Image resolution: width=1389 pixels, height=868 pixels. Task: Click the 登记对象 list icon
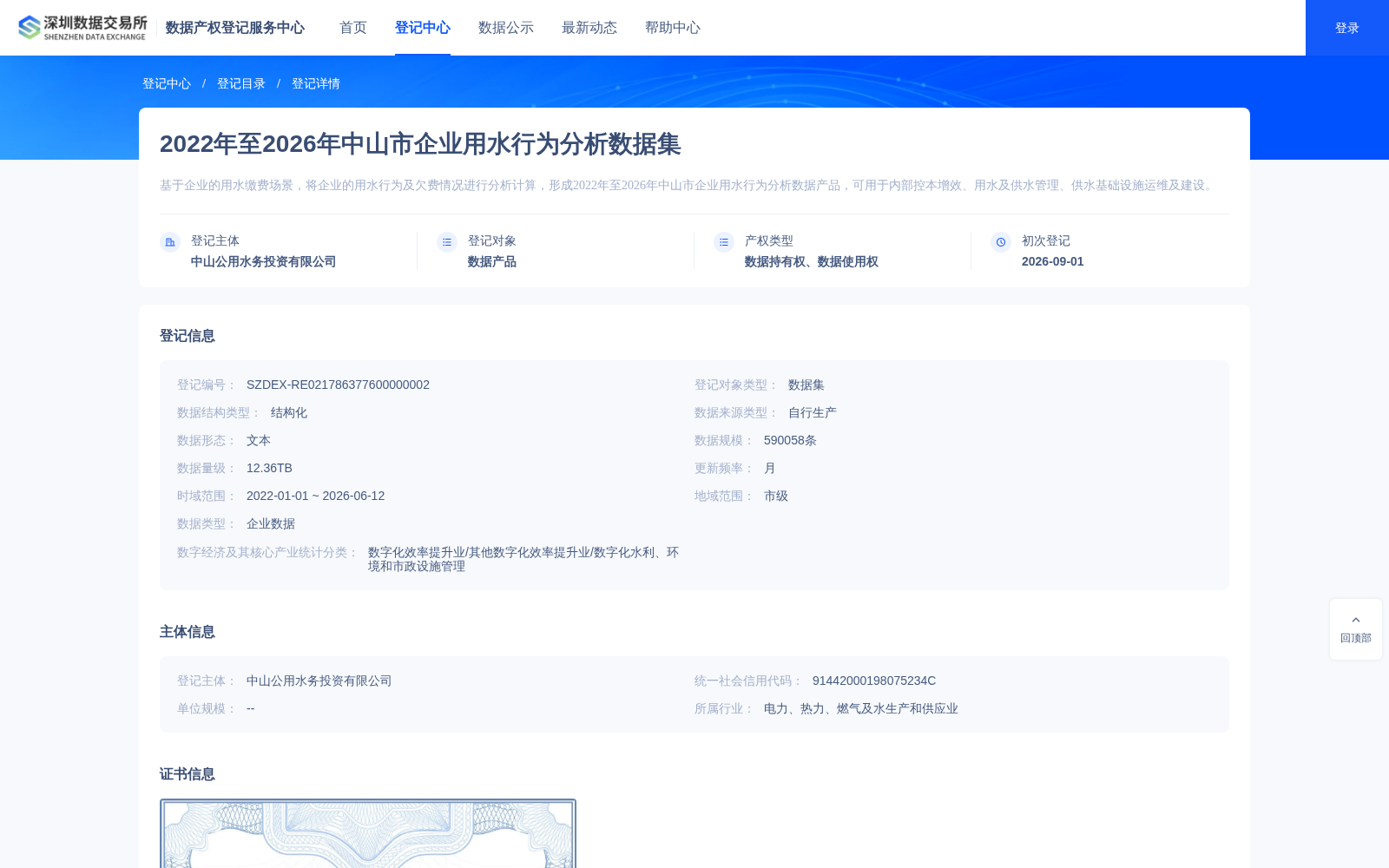coord(447,242)
